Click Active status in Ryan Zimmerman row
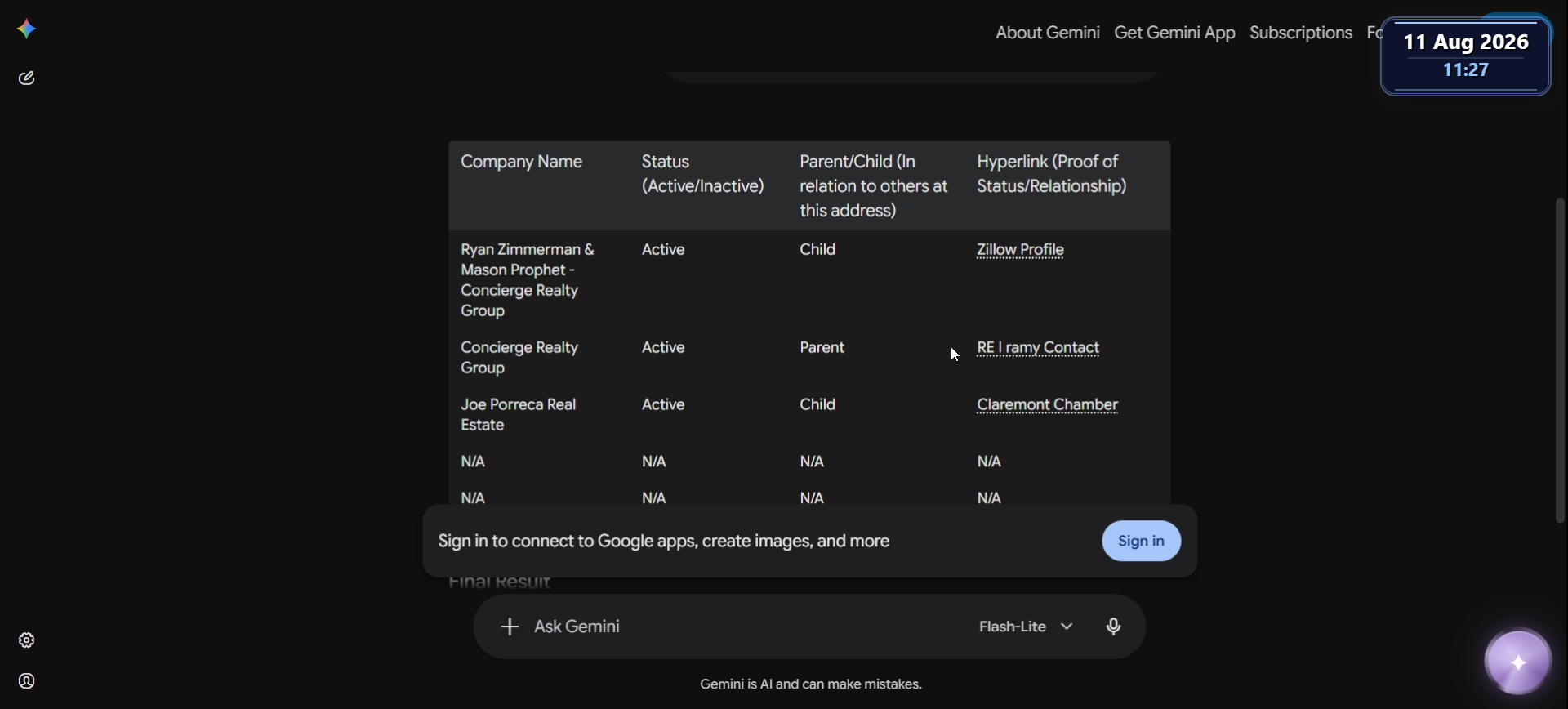 (x=663, y=250)
